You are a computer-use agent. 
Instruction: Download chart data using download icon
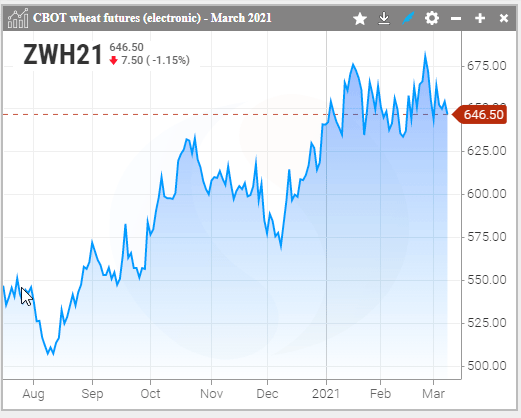click(x=384, y=18)
